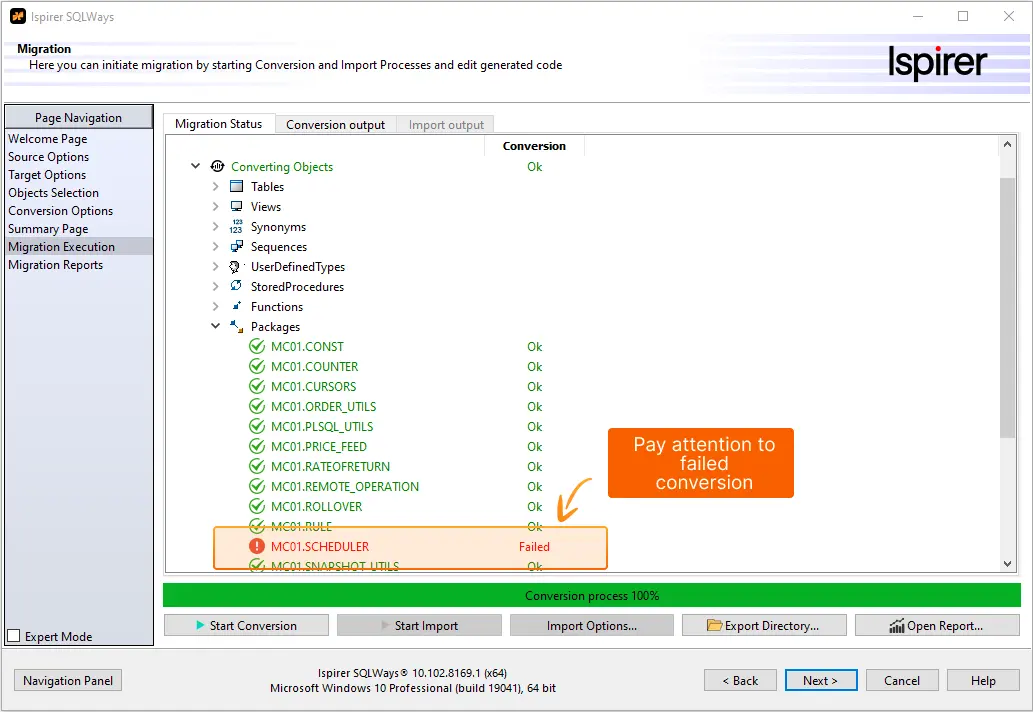Click the green check icon for MC01.PLSQL_UTILS

257,426
